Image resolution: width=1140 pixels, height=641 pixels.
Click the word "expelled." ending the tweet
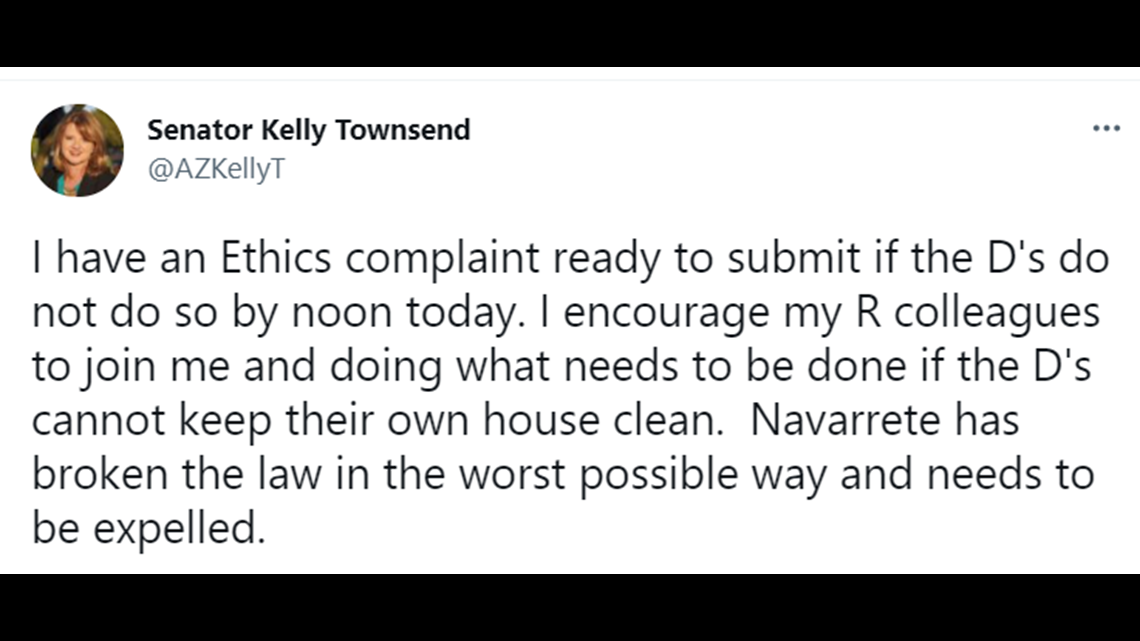(x=179, y=529)
